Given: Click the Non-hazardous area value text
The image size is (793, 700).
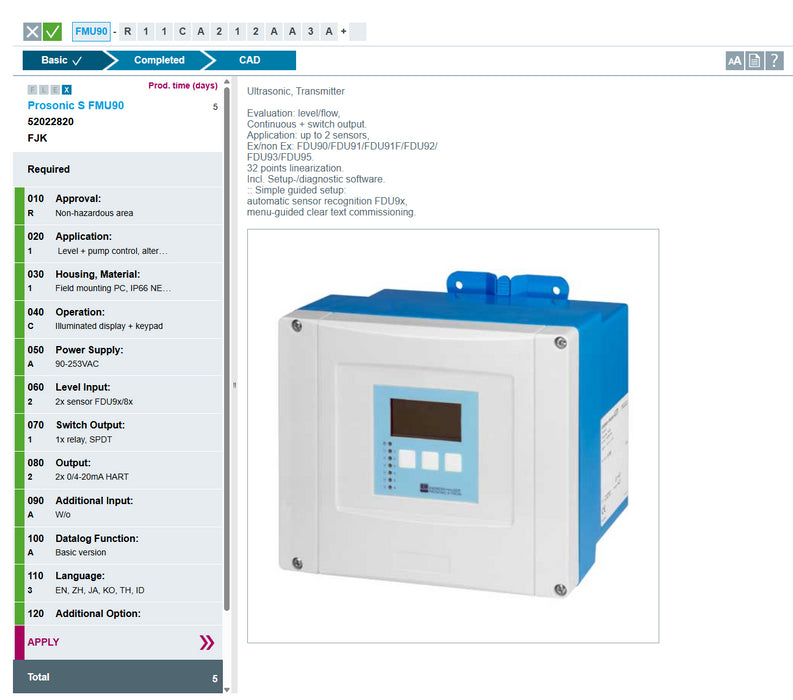Looking at the screenshot, I should click(x=94, y=213).
